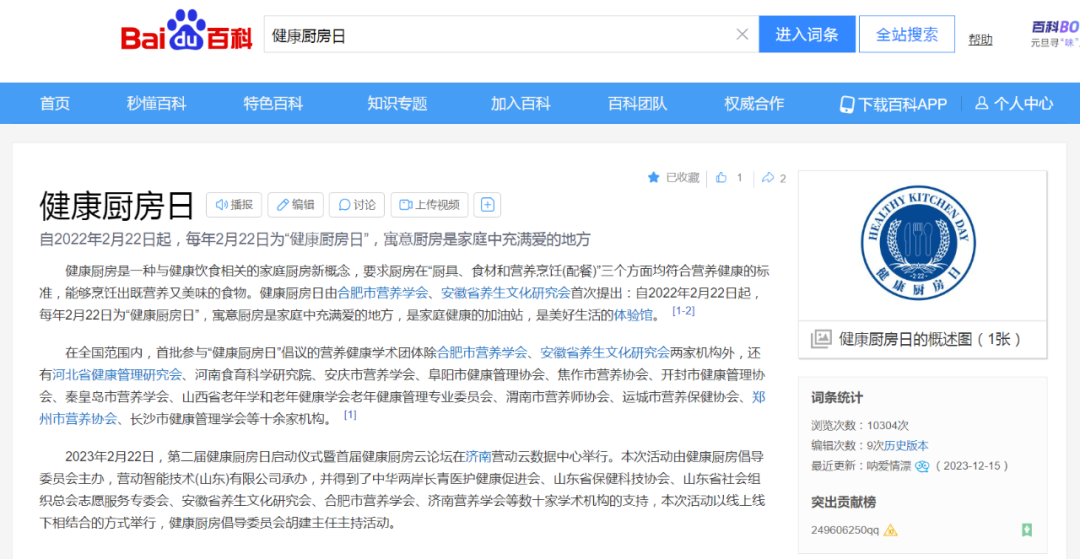1080x559 pixels.
Task: Click the 突出贡献榜 heading
Action: click(844, 503)
